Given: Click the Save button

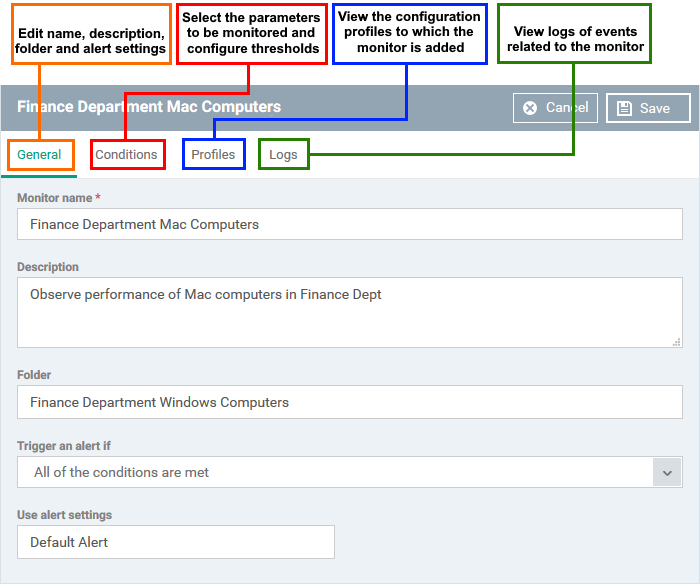Looking at the screenshot, I should click(648, 108).
